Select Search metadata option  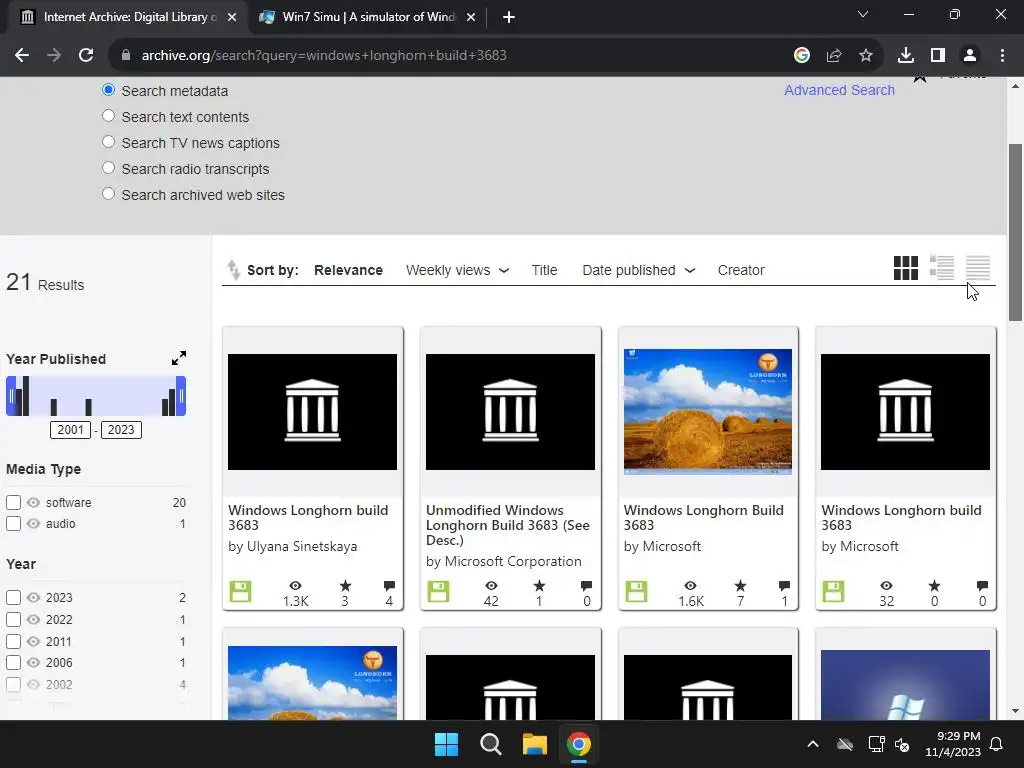pyautogui.click(x=108, y=90)
